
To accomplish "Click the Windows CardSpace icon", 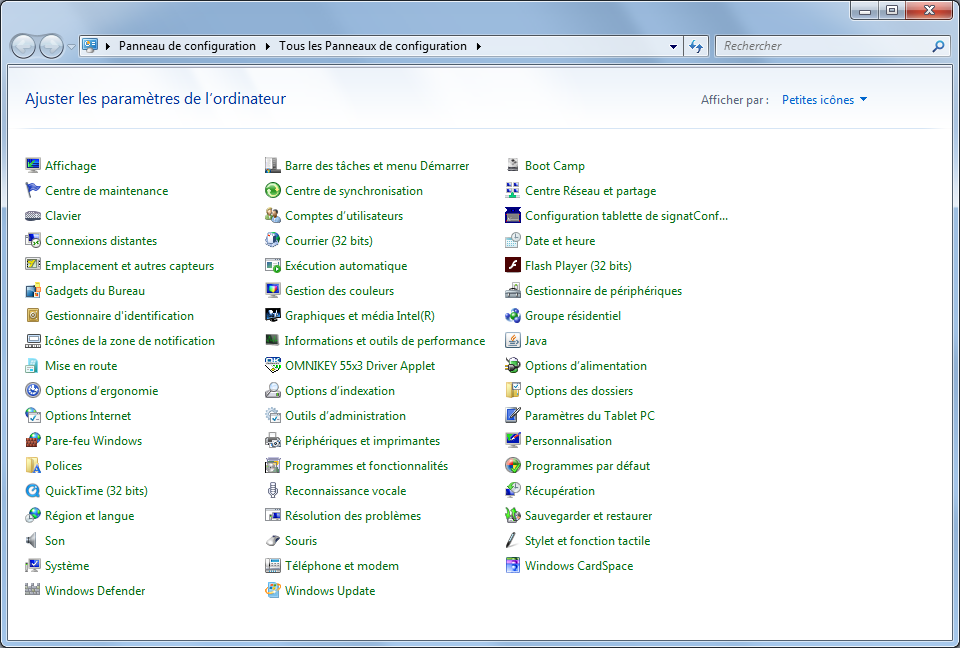I will click(512, 566).
